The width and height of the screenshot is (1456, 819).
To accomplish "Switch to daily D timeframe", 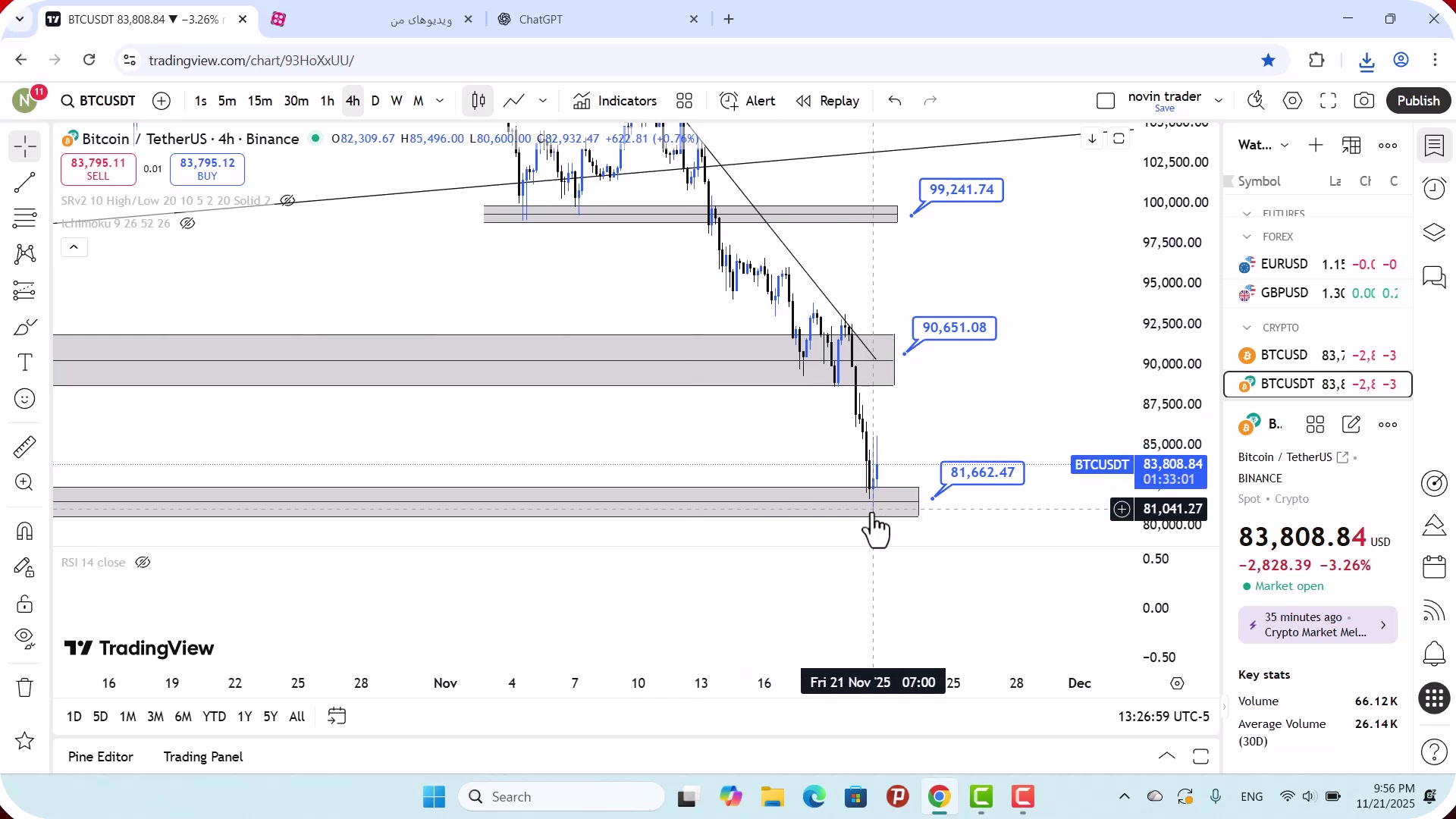I will tap(375, 101).
